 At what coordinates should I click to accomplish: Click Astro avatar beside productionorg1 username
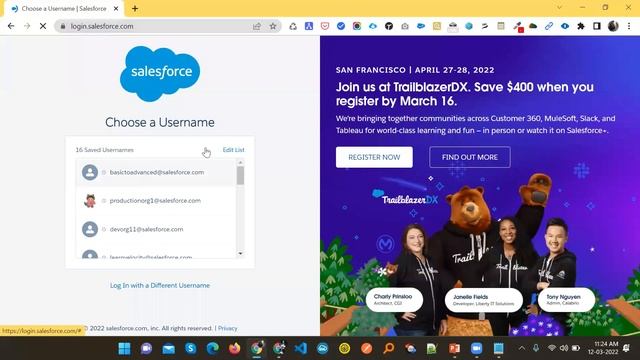click(x=90, y=201)
